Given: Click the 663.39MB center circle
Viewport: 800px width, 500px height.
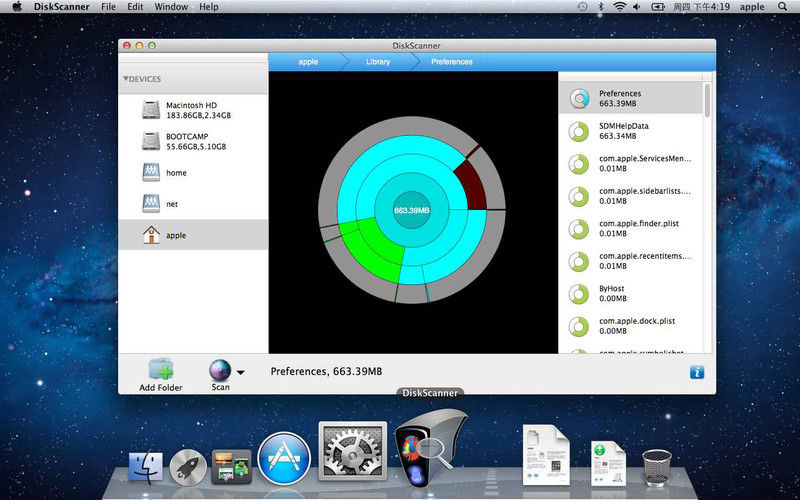Looking at the screenshot, I should pos(412,210).
